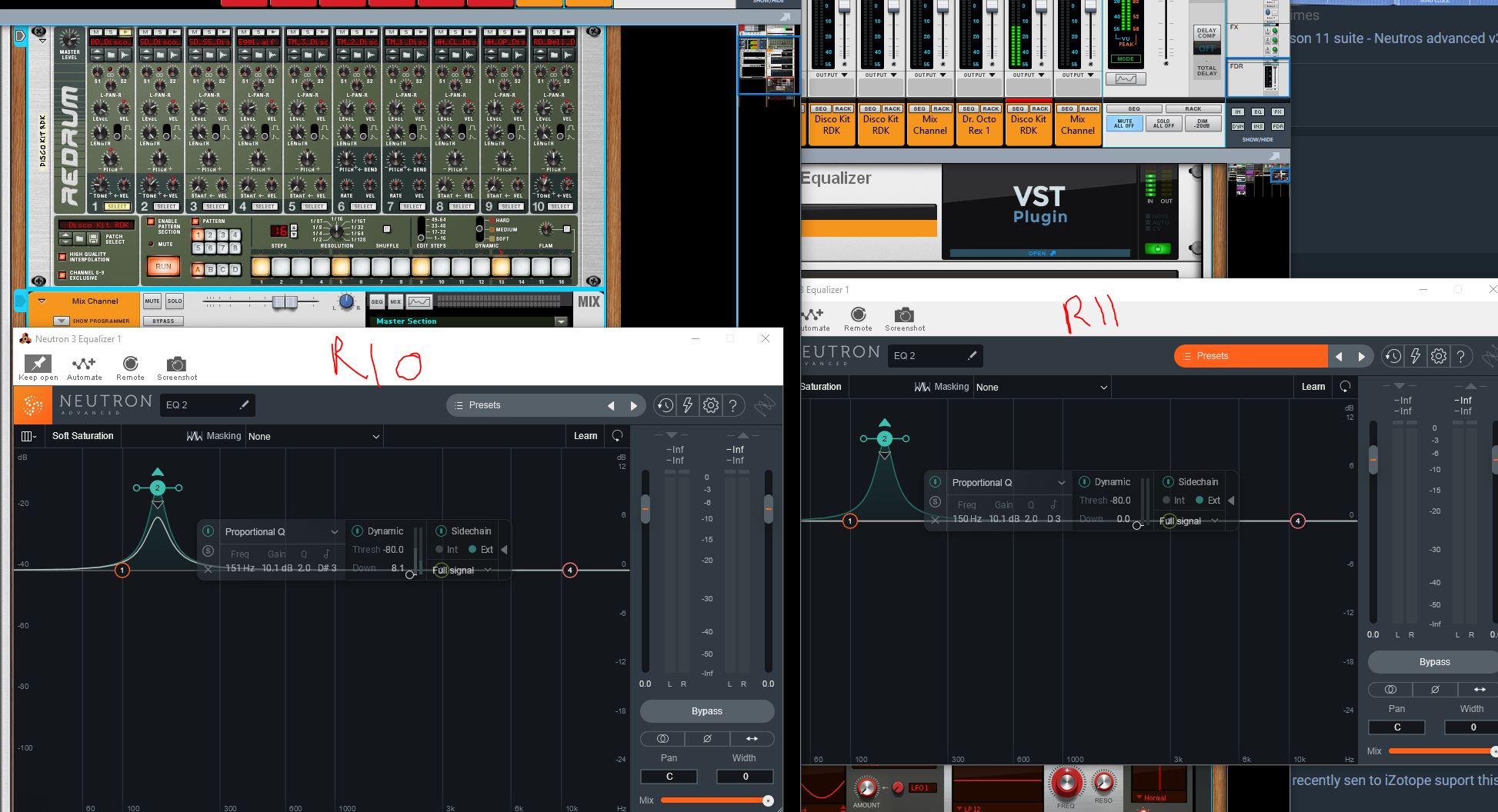The image size is (1498, 812).
Task: Click Width value field 0 in left Neutron
Action: click(x=745, y=777)
